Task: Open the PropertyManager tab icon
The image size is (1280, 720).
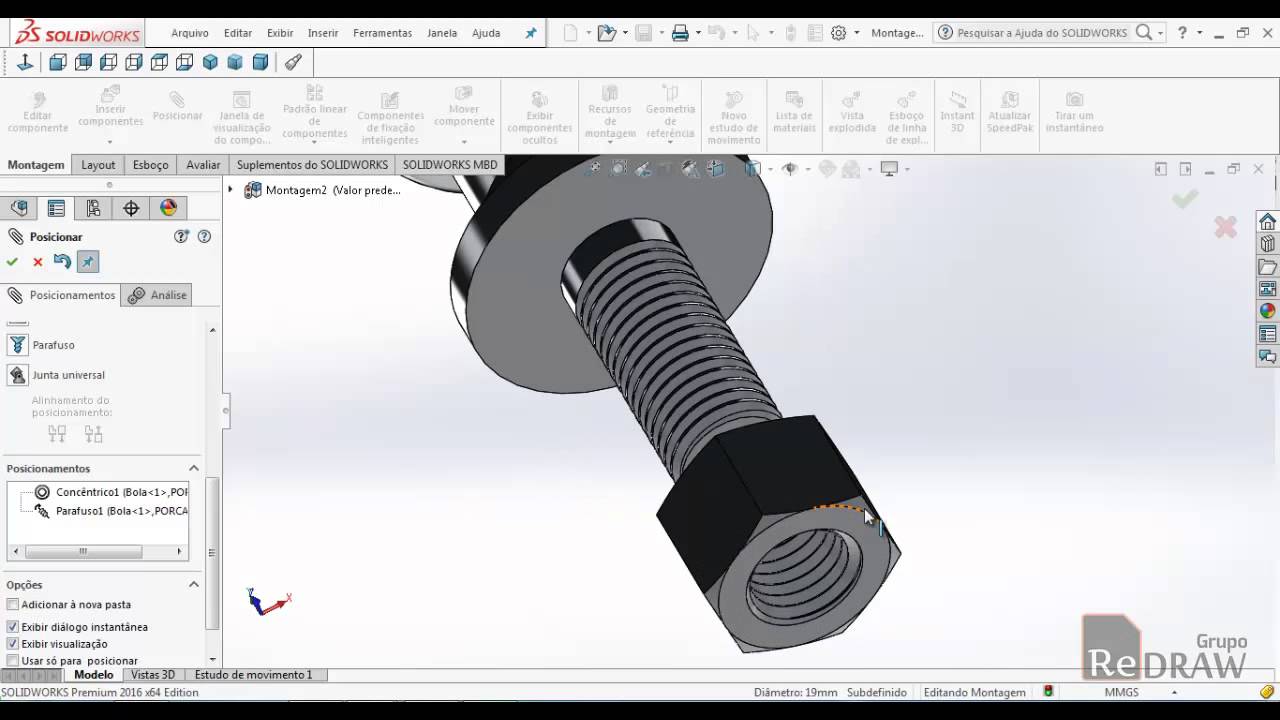Action: coord(56,208)
